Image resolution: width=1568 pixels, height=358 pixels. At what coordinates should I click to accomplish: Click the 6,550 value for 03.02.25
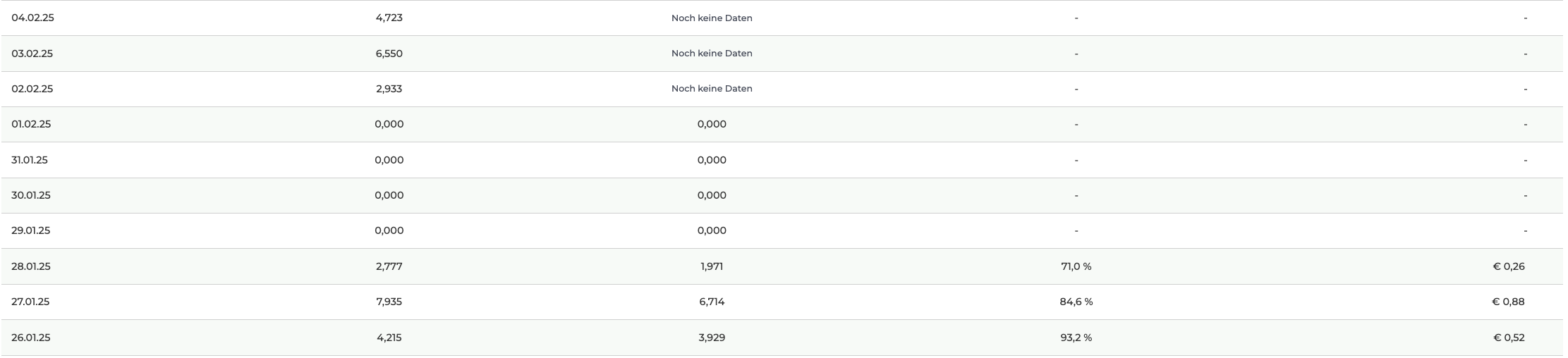pyautogui.click(x=389, y=54)
